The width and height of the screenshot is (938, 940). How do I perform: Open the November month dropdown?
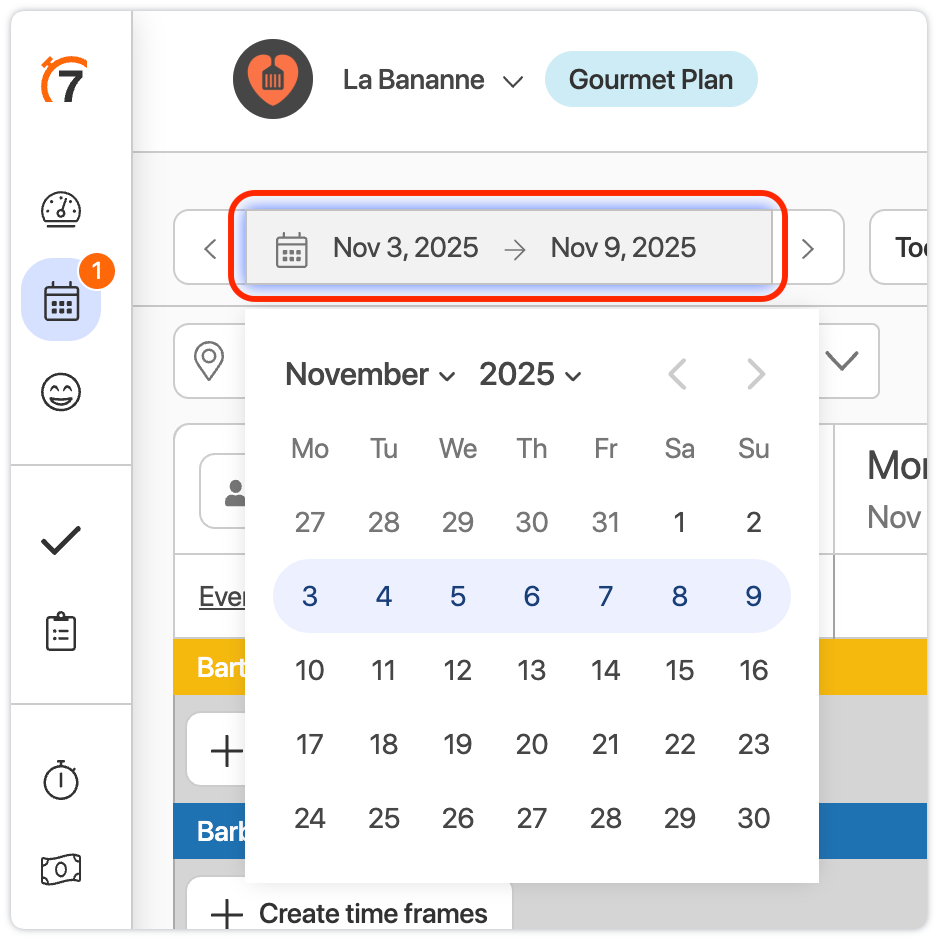370,375
